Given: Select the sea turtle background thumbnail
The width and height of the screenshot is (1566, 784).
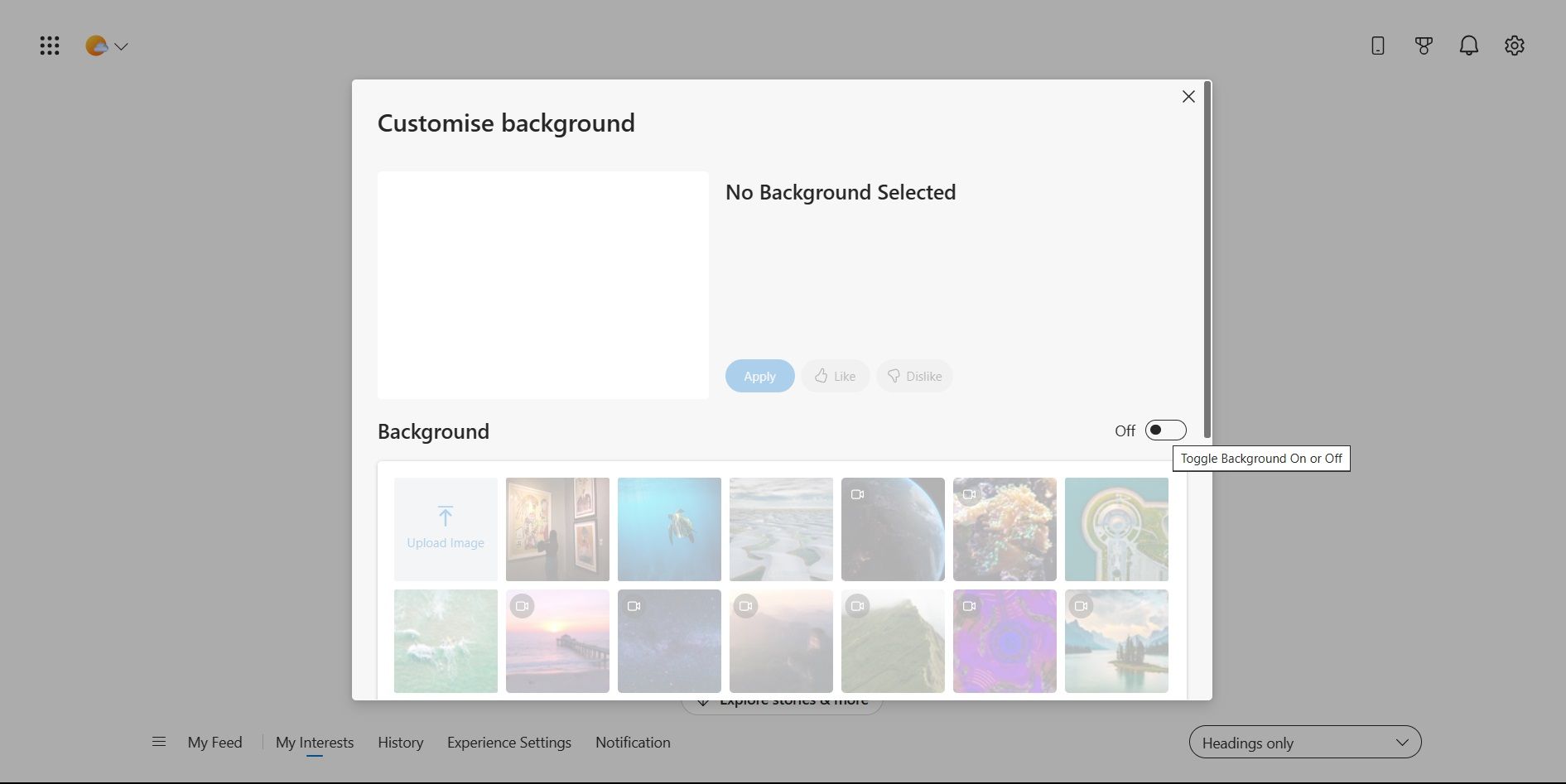Looking at the screenshot, I should point(668,529).
